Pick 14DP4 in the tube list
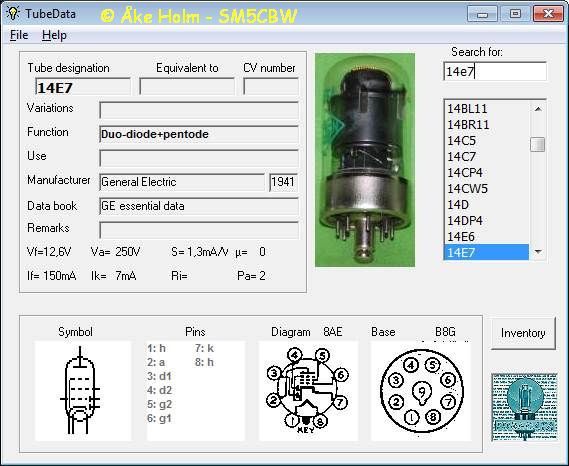Screen dimensions: 569x466 [486, 220]
